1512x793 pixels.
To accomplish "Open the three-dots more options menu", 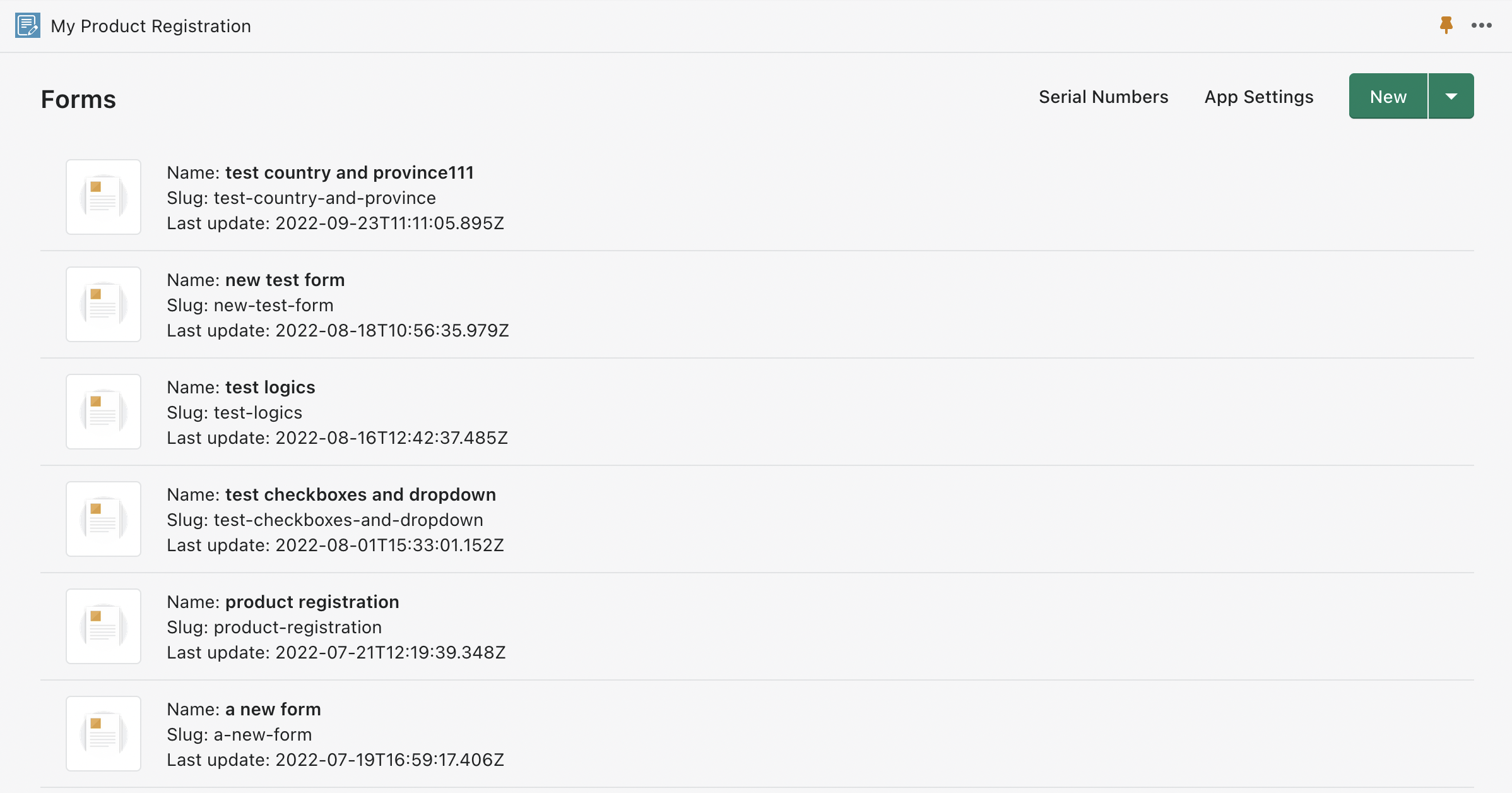I will (1482, 25).
